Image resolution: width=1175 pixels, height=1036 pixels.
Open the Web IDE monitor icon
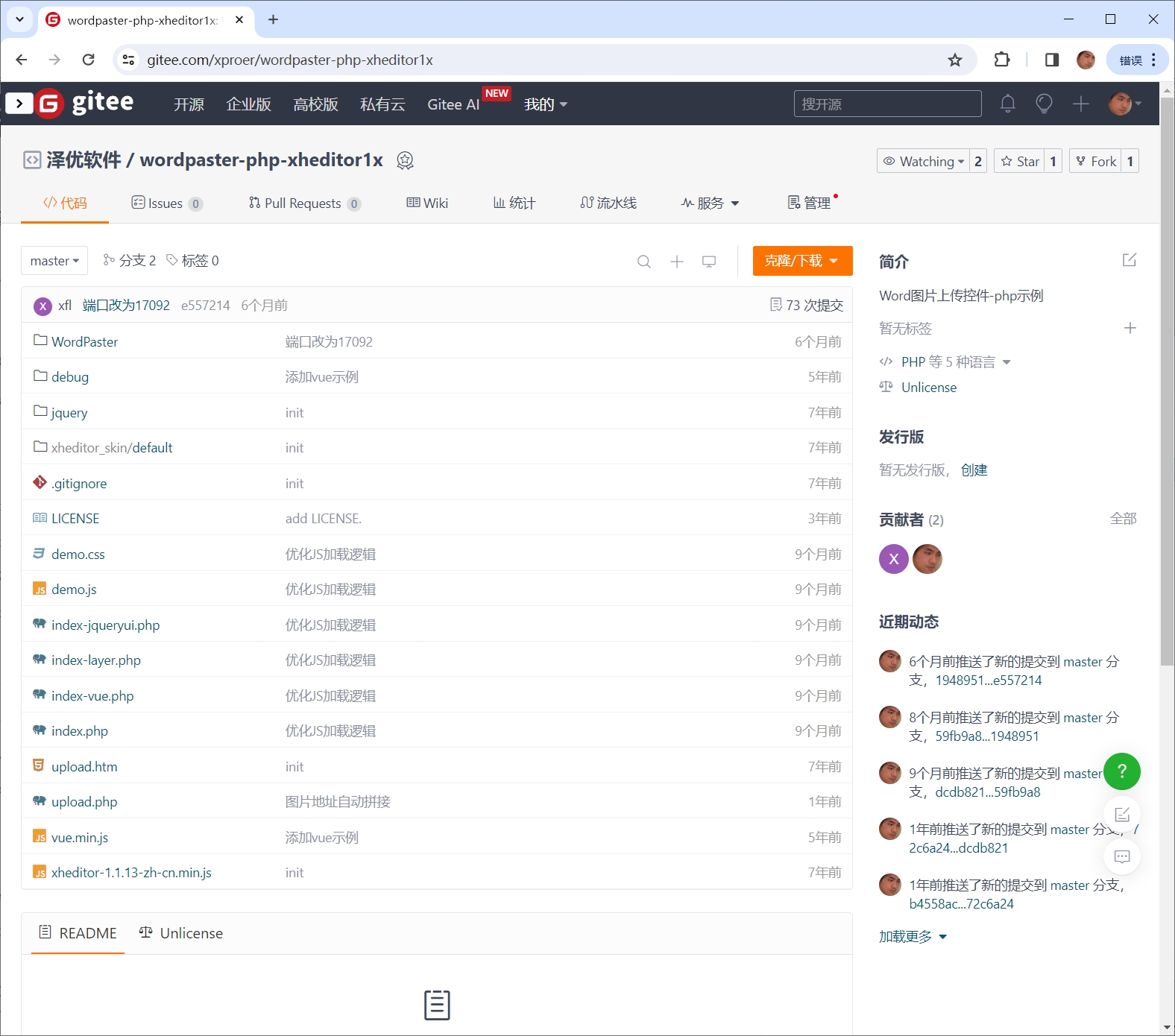[x=709, y=262]
